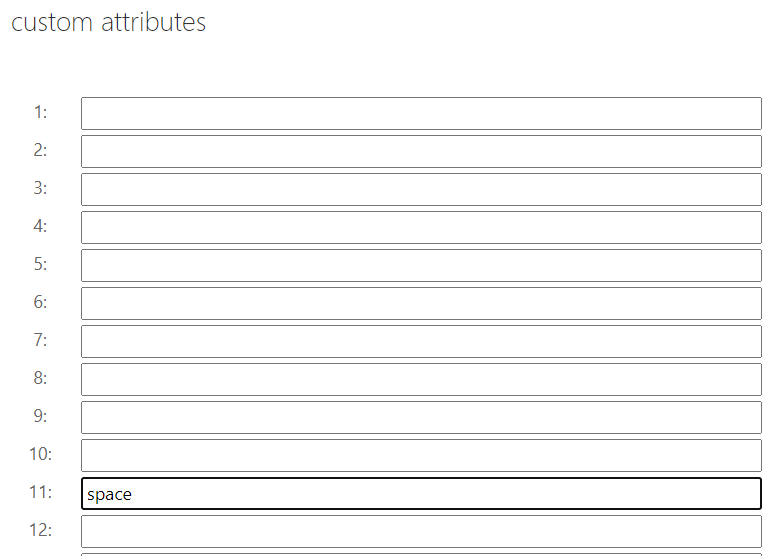
Task: Click the "12:" row label
Action: pos(40,530)
